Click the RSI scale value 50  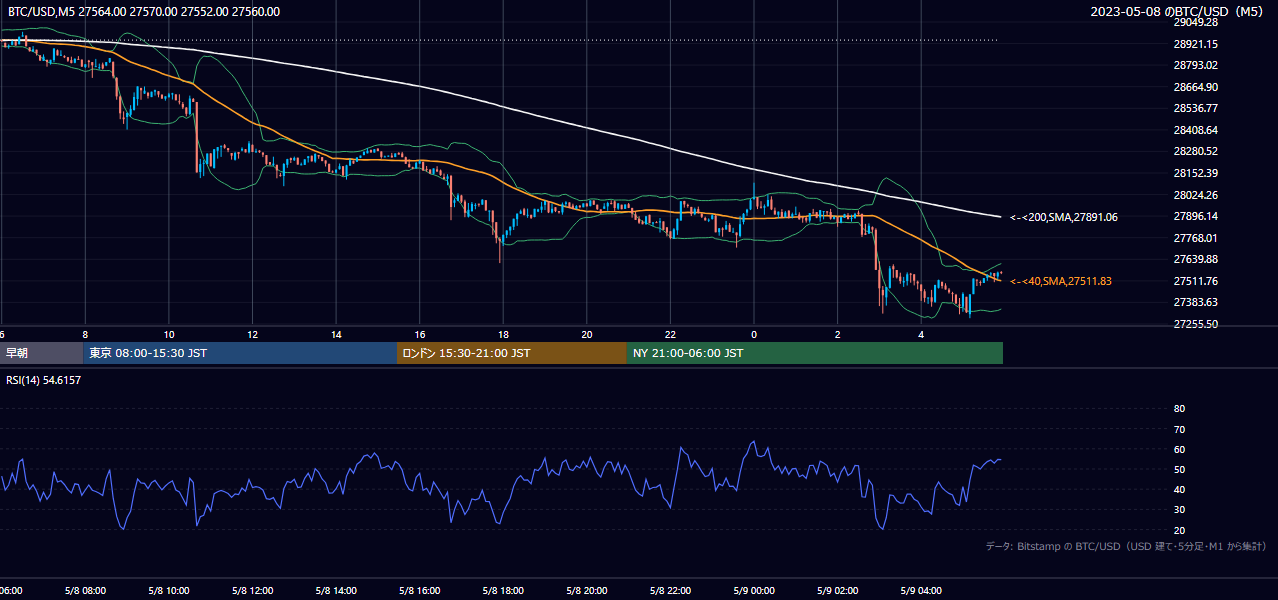click(x=1179, y=469)
